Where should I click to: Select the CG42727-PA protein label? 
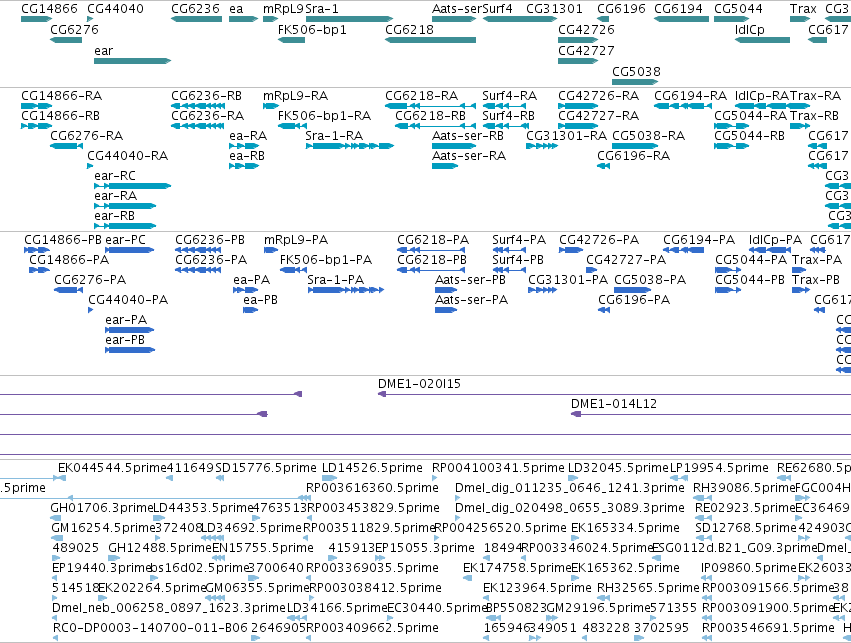(625, 259)
